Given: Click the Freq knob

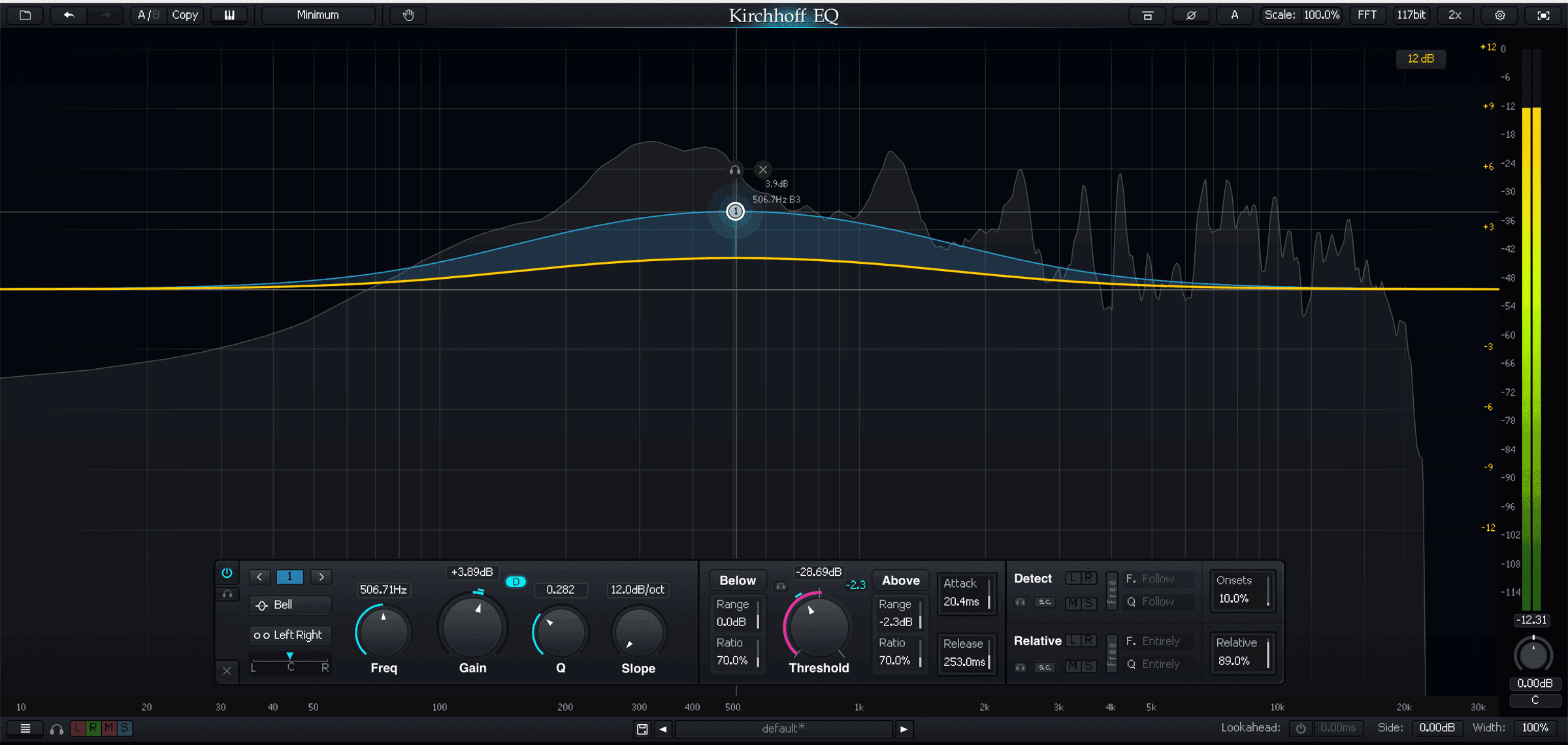Looking at the screenshot, I should tap(384, 631).
